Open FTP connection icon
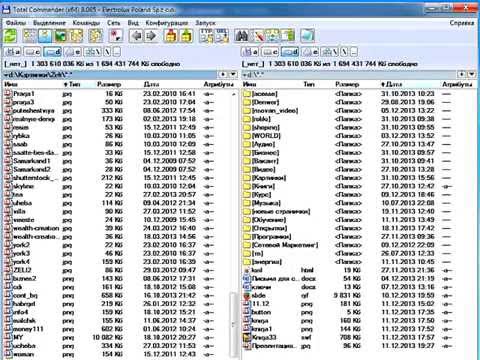Screen dimensions: 480x360 tap(206, 36)
